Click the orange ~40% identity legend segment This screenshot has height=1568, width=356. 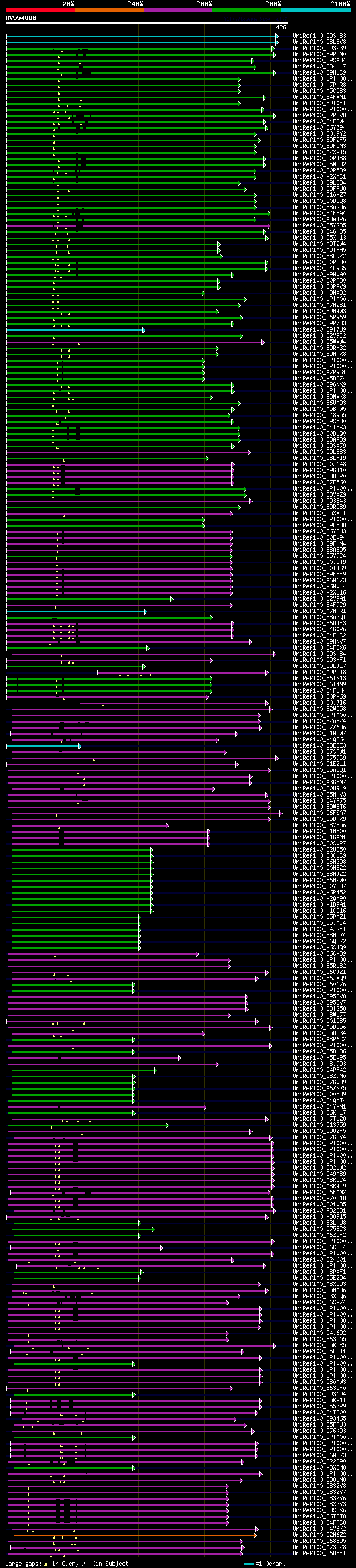109,11
